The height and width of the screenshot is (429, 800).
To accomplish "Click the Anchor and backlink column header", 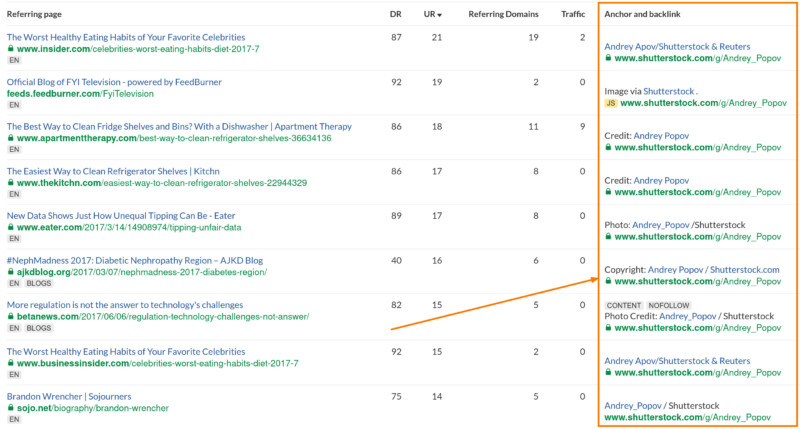I will pyautogui.click(x=642, y=14).
